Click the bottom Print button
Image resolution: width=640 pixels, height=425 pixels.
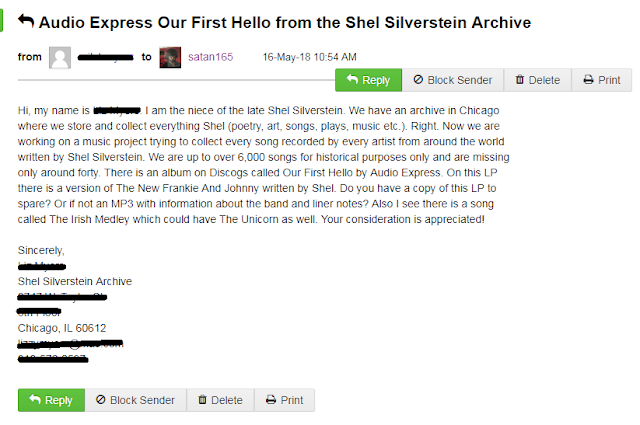click(x=284, y=400)
